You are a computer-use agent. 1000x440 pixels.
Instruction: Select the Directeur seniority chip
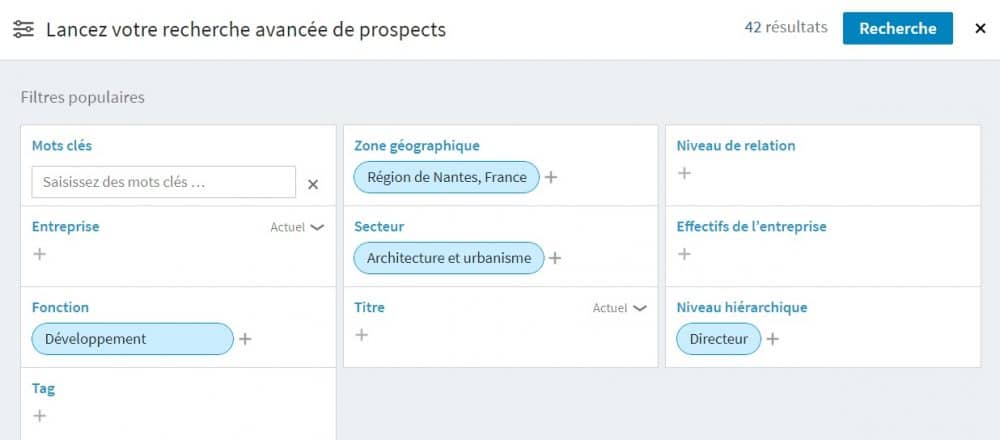point(719,339)
